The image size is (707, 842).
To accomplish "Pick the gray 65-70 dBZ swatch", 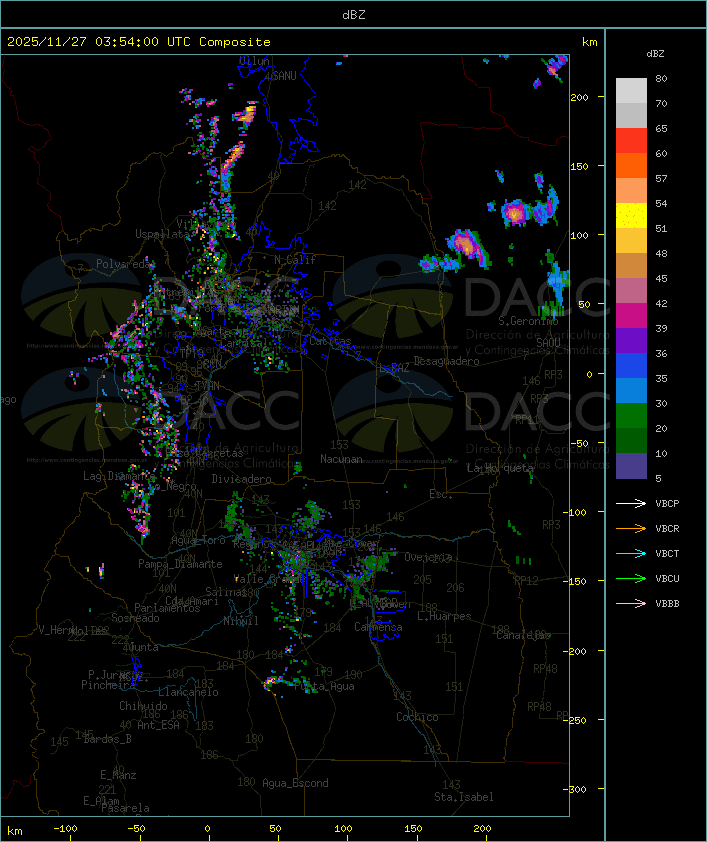I will coord(631,115).
